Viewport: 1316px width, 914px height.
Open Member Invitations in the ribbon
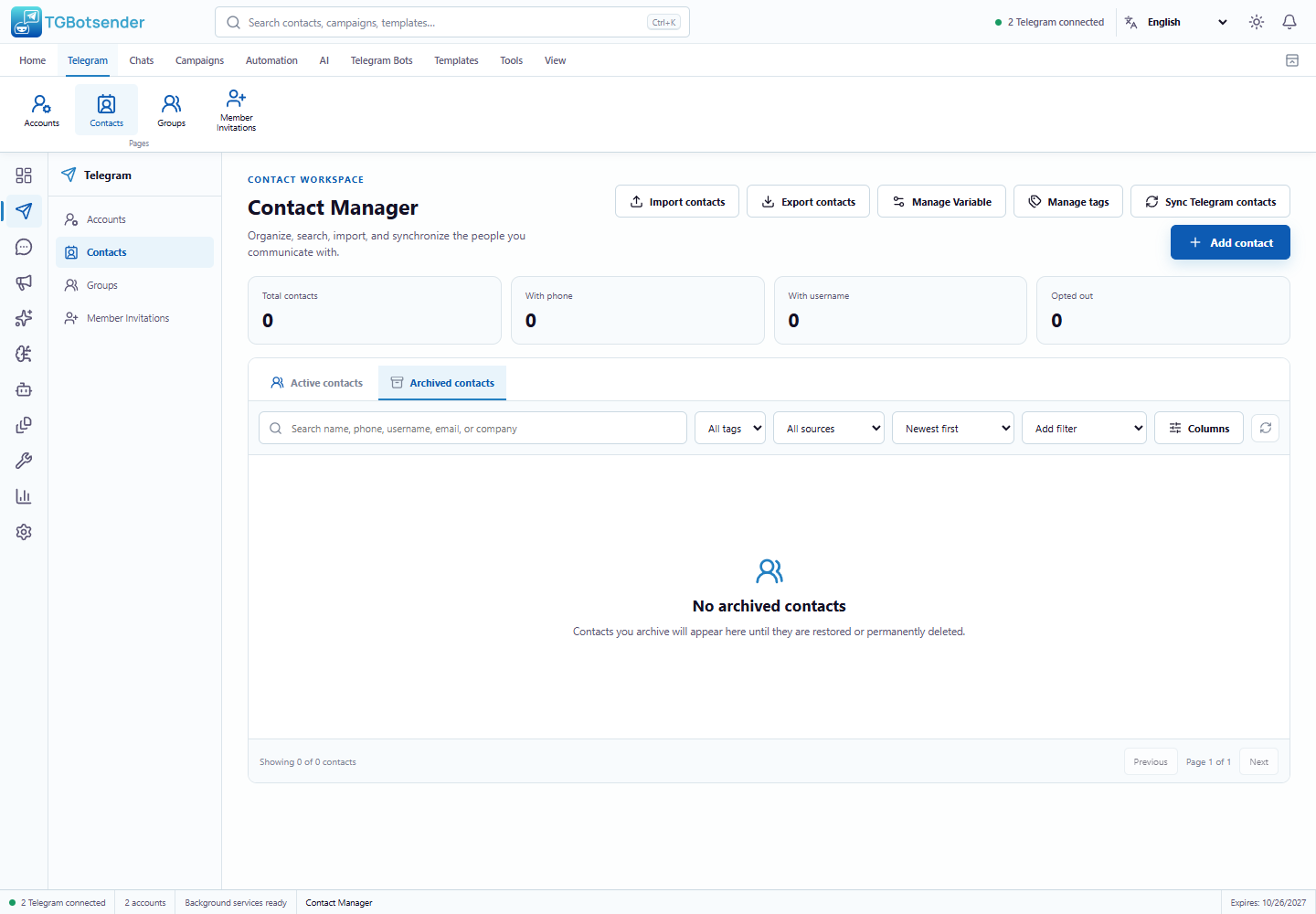pos(237,111)
